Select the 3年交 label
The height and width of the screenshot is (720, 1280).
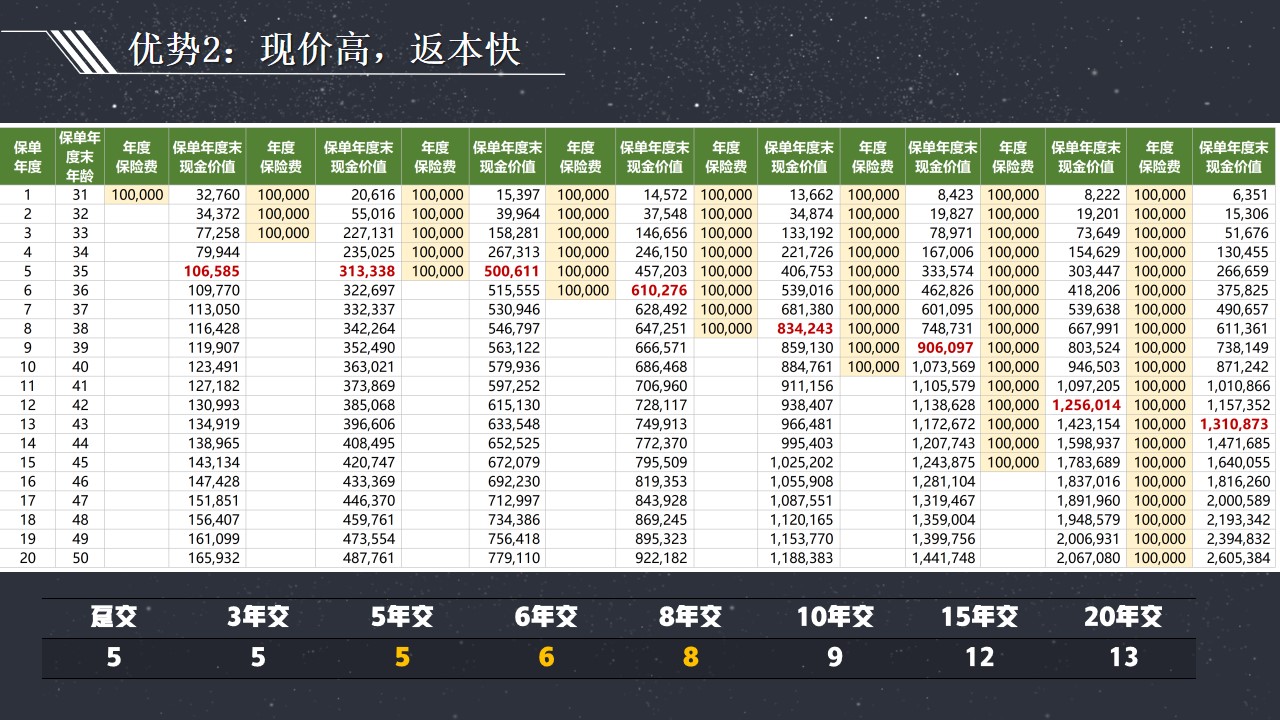(x=258, y=617)
